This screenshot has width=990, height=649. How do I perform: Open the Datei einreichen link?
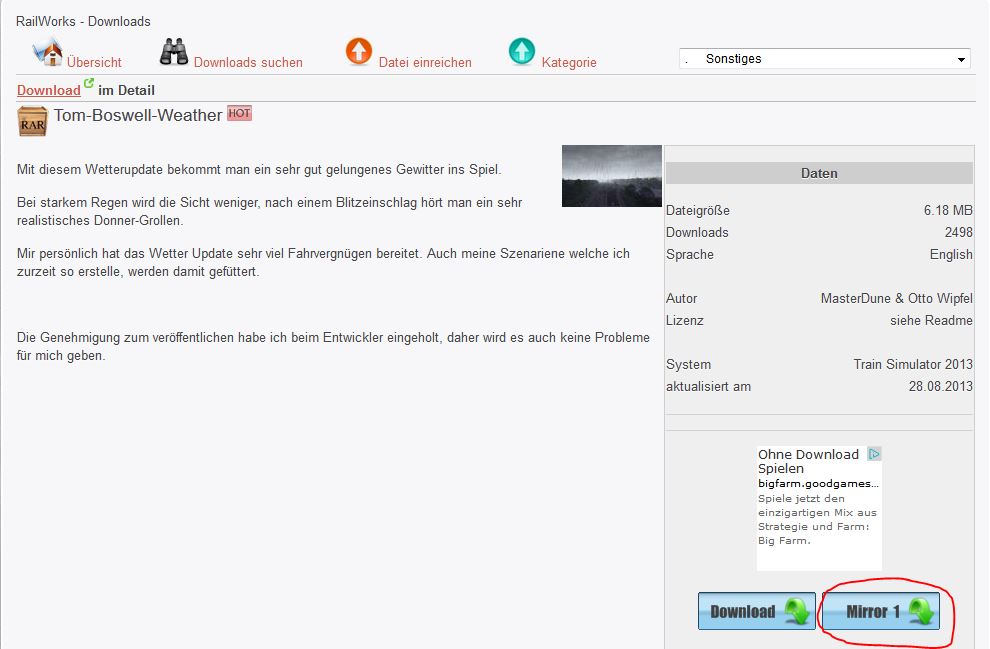425,63
